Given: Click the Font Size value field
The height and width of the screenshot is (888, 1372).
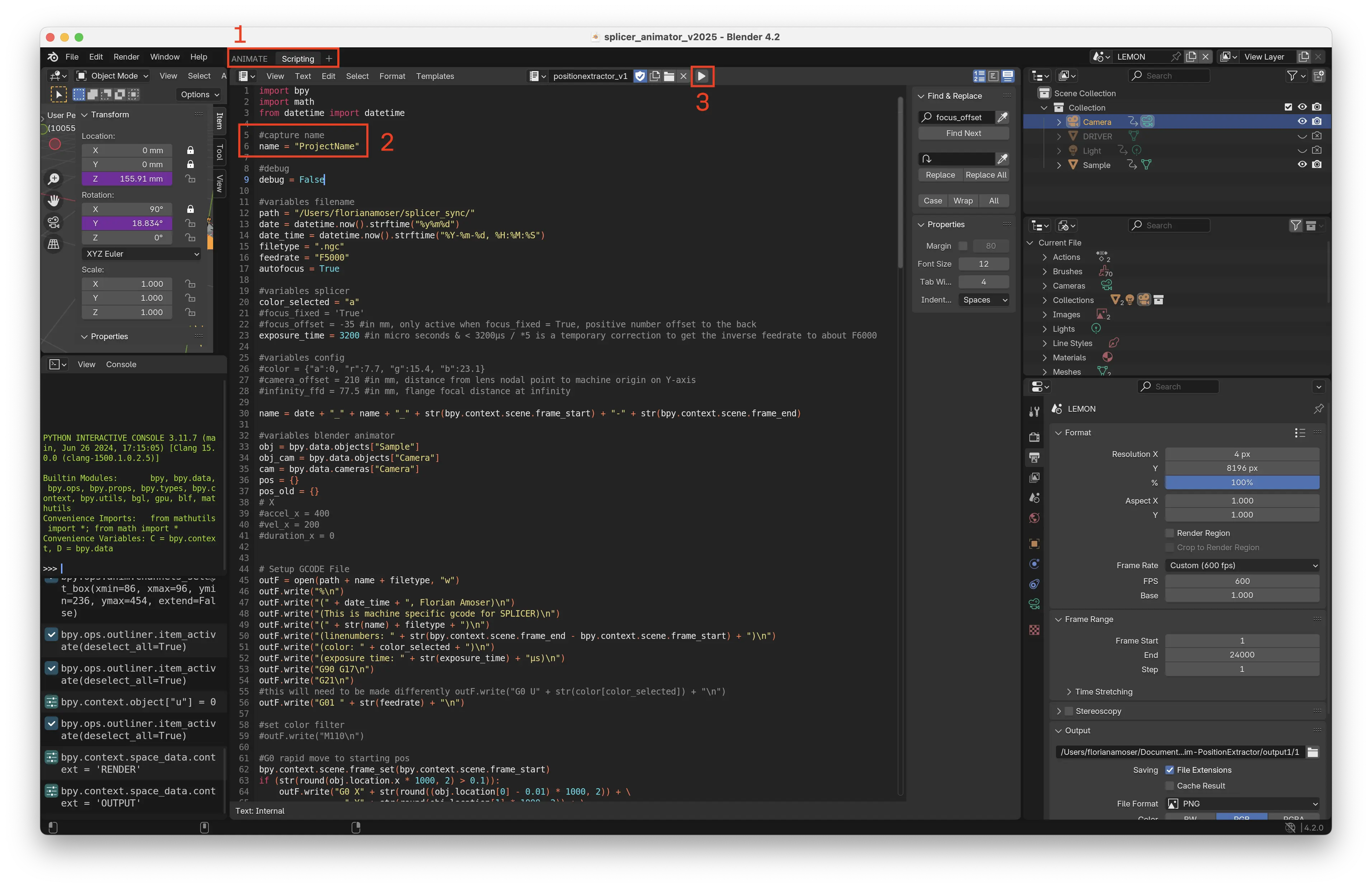Looking at the screenshot, I should (983, 264).
